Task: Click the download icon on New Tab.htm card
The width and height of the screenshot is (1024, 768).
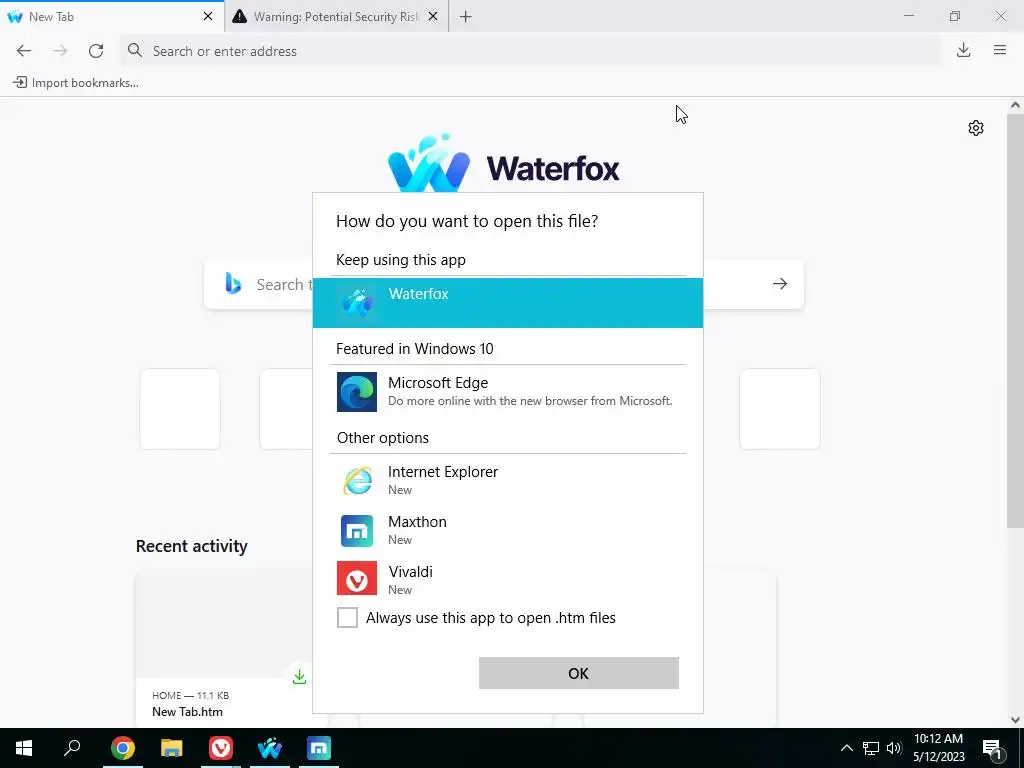Action: click(299, 677)
